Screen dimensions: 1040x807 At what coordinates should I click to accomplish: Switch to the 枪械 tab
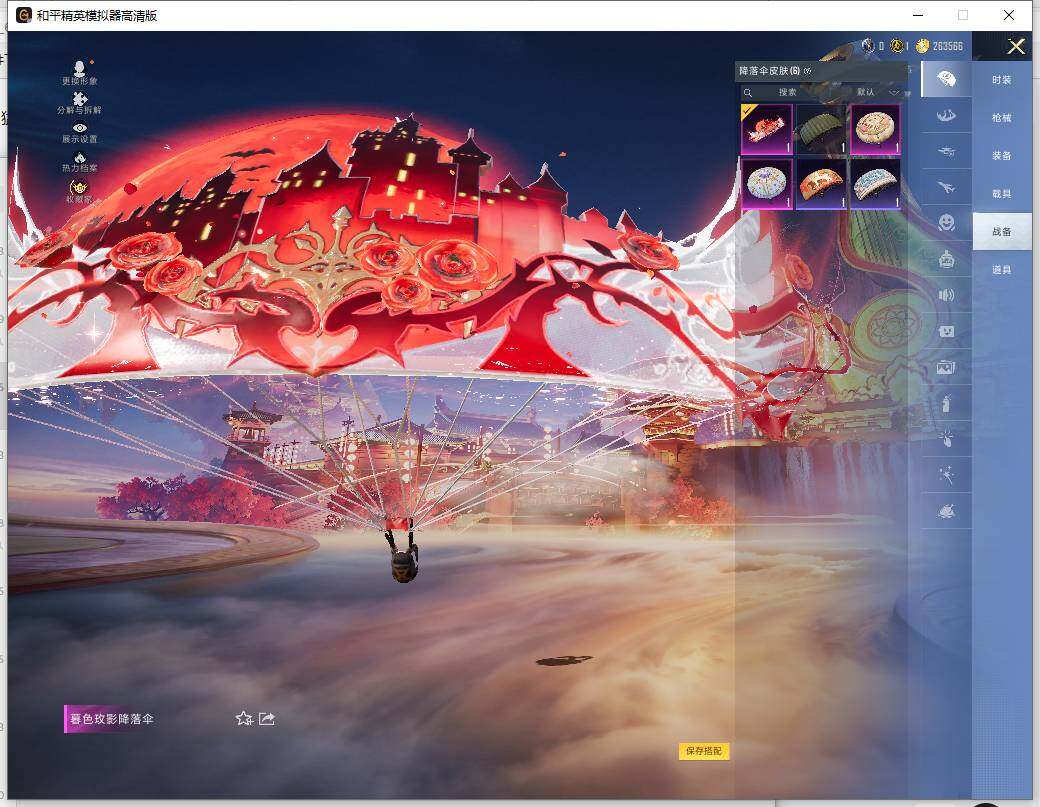point(1002,117)
